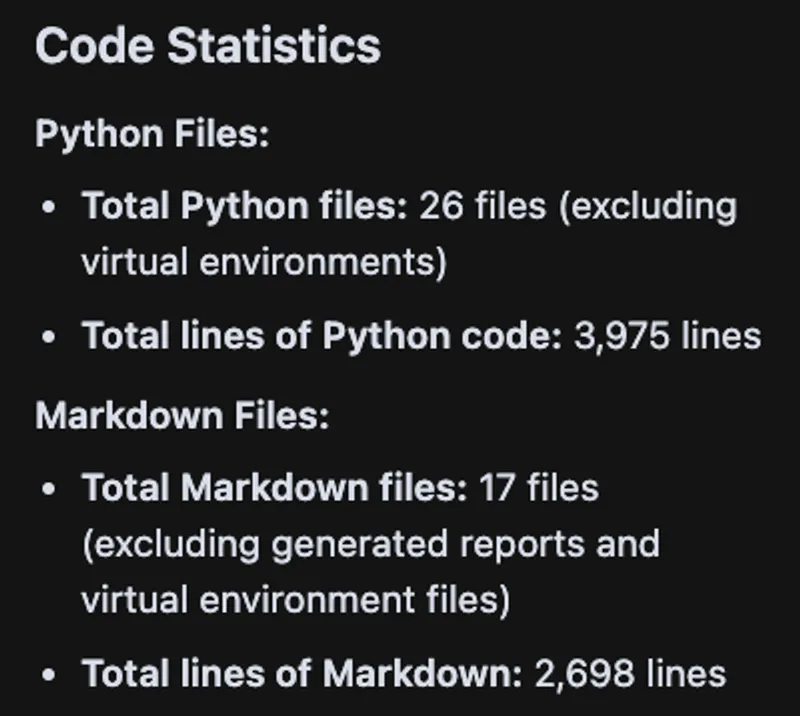Click the Code Statistics heading
This screenshot has height=716, width=800.
coord(210,43)
